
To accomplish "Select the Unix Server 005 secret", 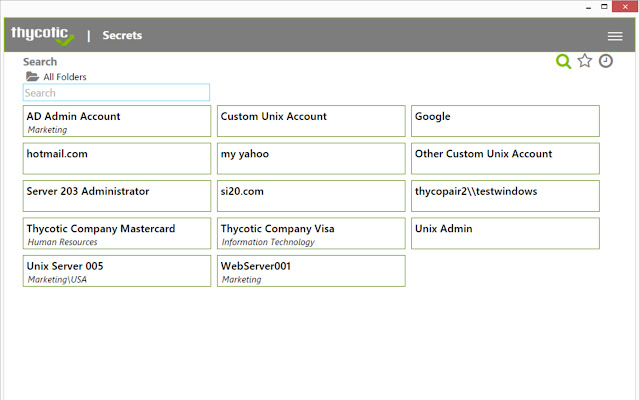I will click(x=117, y=271).
